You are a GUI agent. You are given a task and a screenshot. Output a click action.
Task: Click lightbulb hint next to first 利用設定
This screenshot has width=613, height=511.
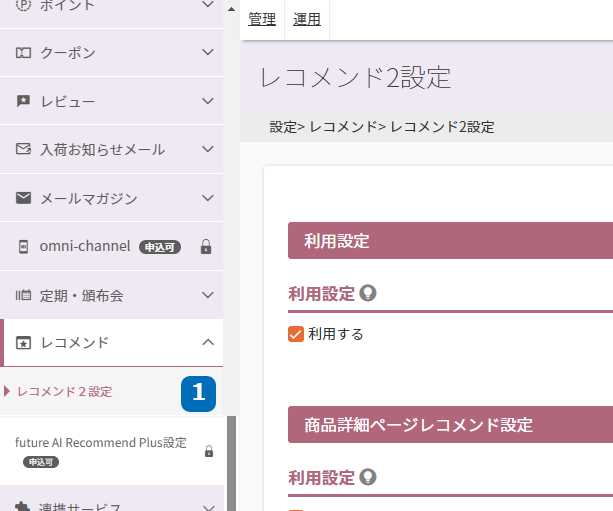tap(367, 293)
